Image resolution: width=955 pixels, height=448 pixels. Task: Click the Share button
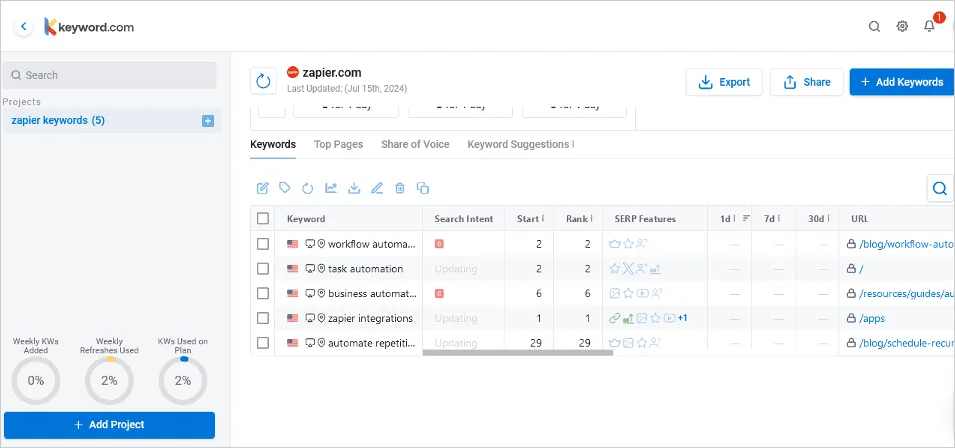click(x=807, y=82)
